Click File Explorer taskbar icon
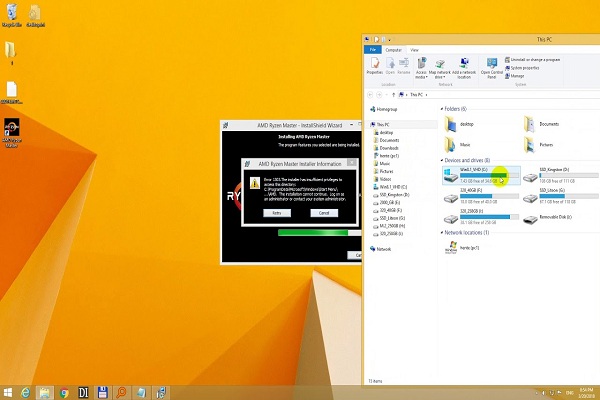Viewport: 600px width, 400px height. coord(44,392)
